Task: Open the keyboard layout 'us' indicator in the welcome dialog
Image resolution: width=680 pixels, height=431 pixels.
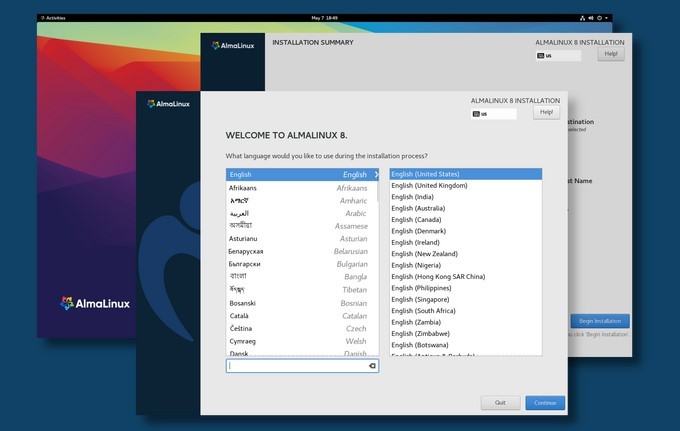Action: click(x=494, y=114)
